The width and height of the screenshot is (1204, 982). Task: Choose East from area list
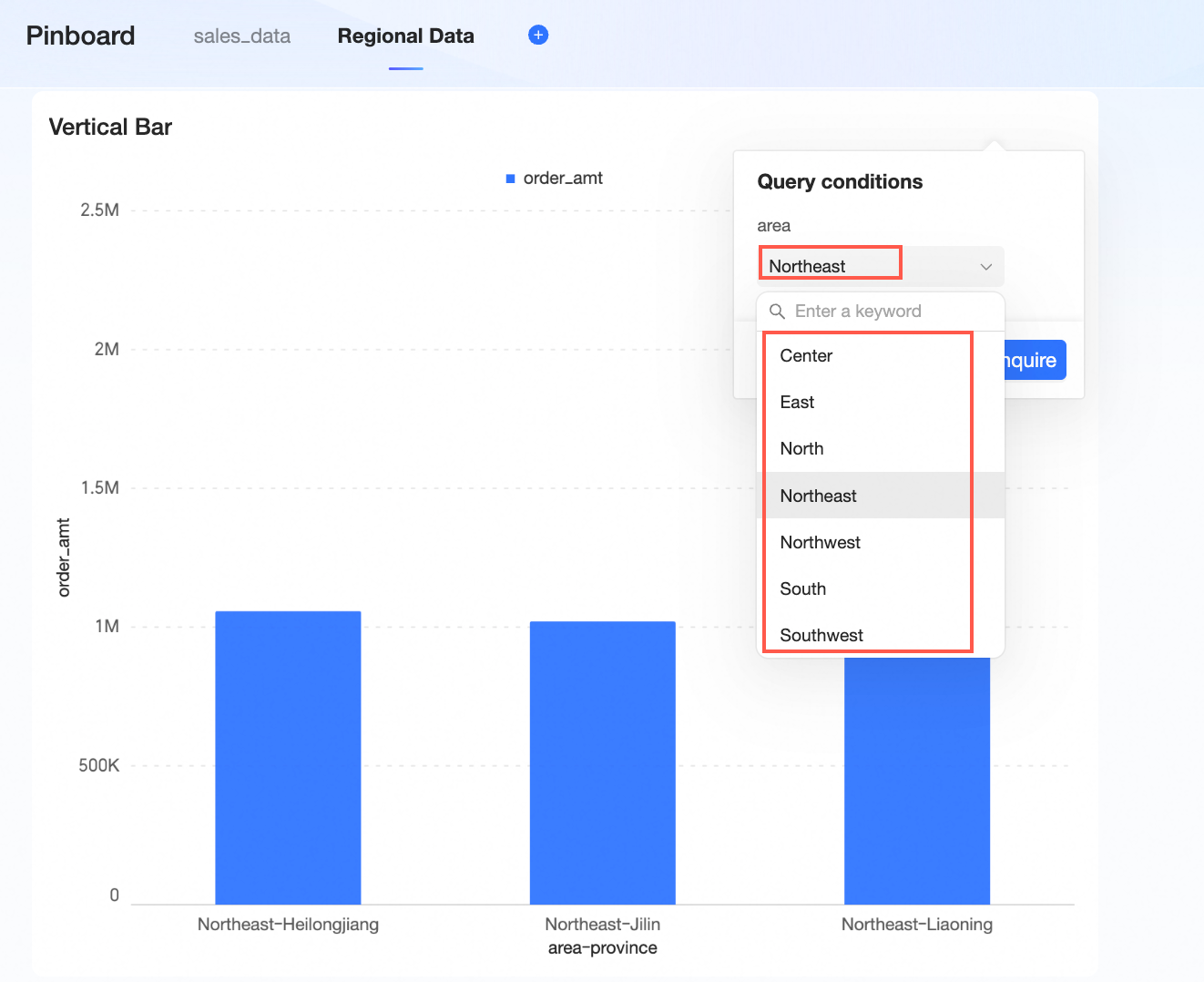[x=797, y=403]
